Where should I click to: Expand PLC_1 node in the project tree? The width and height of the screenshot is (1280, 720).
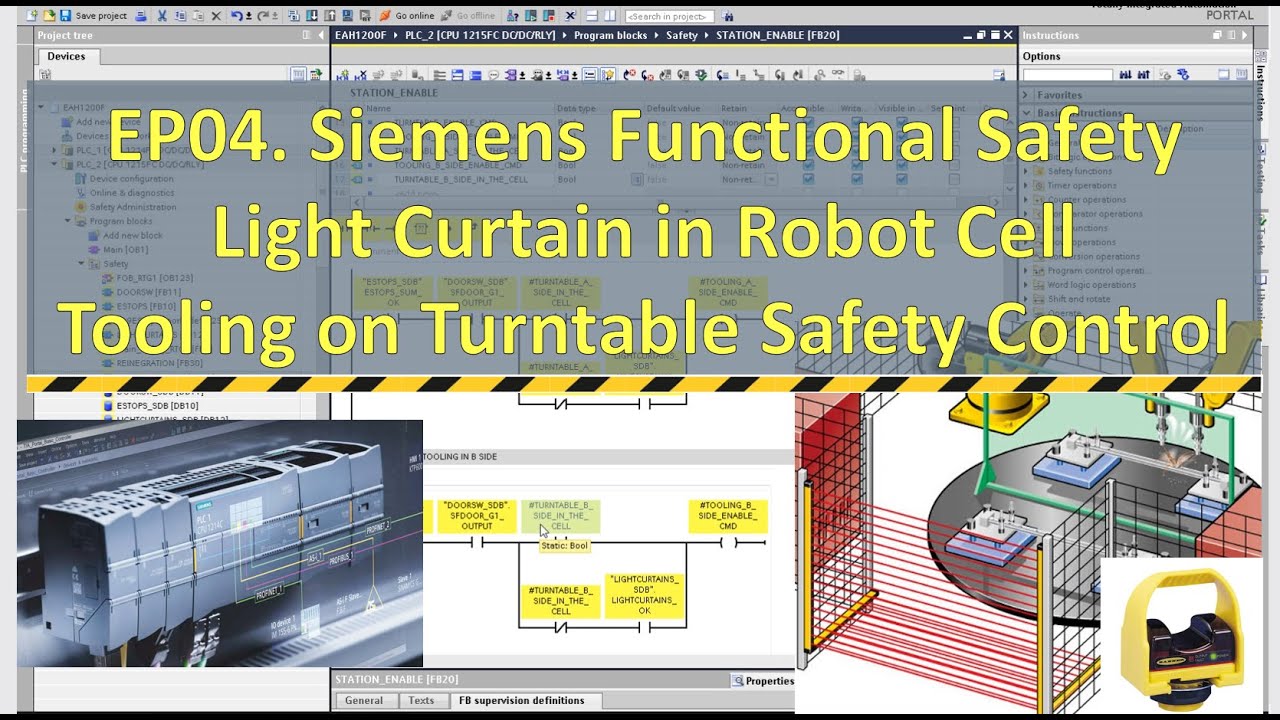(x=55, y=150)
